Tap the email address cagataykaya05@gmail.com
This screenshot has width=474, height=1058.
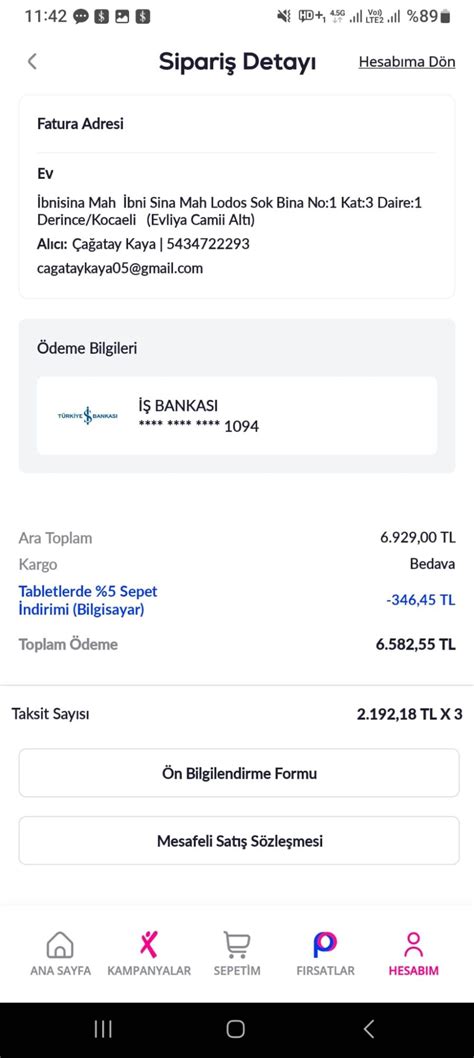pyautogui.click(x=120, y=269)
